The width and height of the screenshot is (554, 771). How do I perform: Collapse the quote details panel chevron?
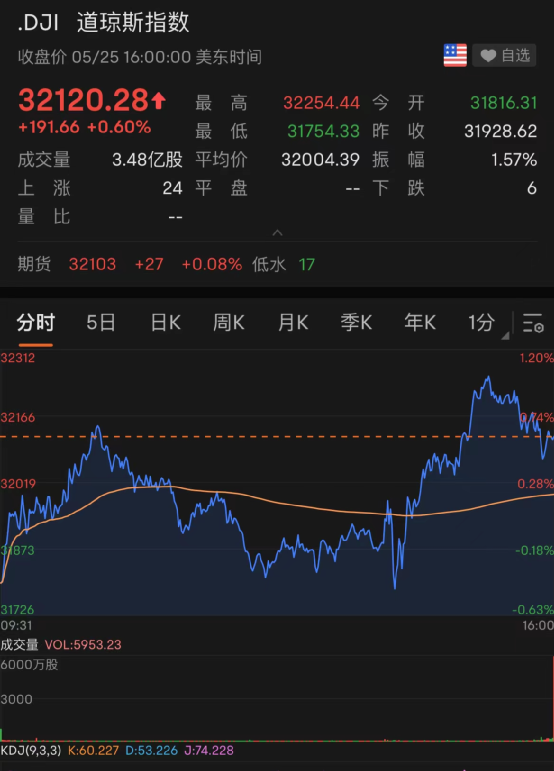[x=277, y=233]
